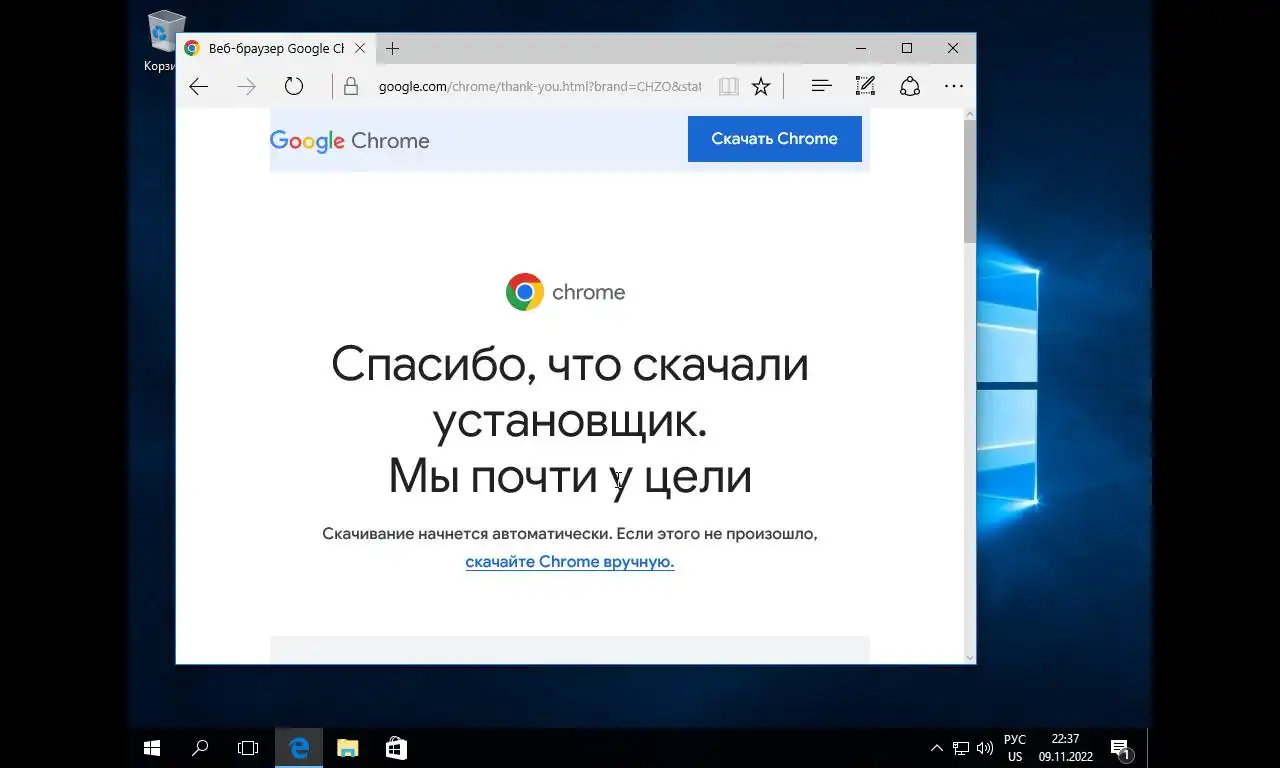Click the Скачать Chrome button
Viewport: 1280px width, 768px height.
point(775,139)
